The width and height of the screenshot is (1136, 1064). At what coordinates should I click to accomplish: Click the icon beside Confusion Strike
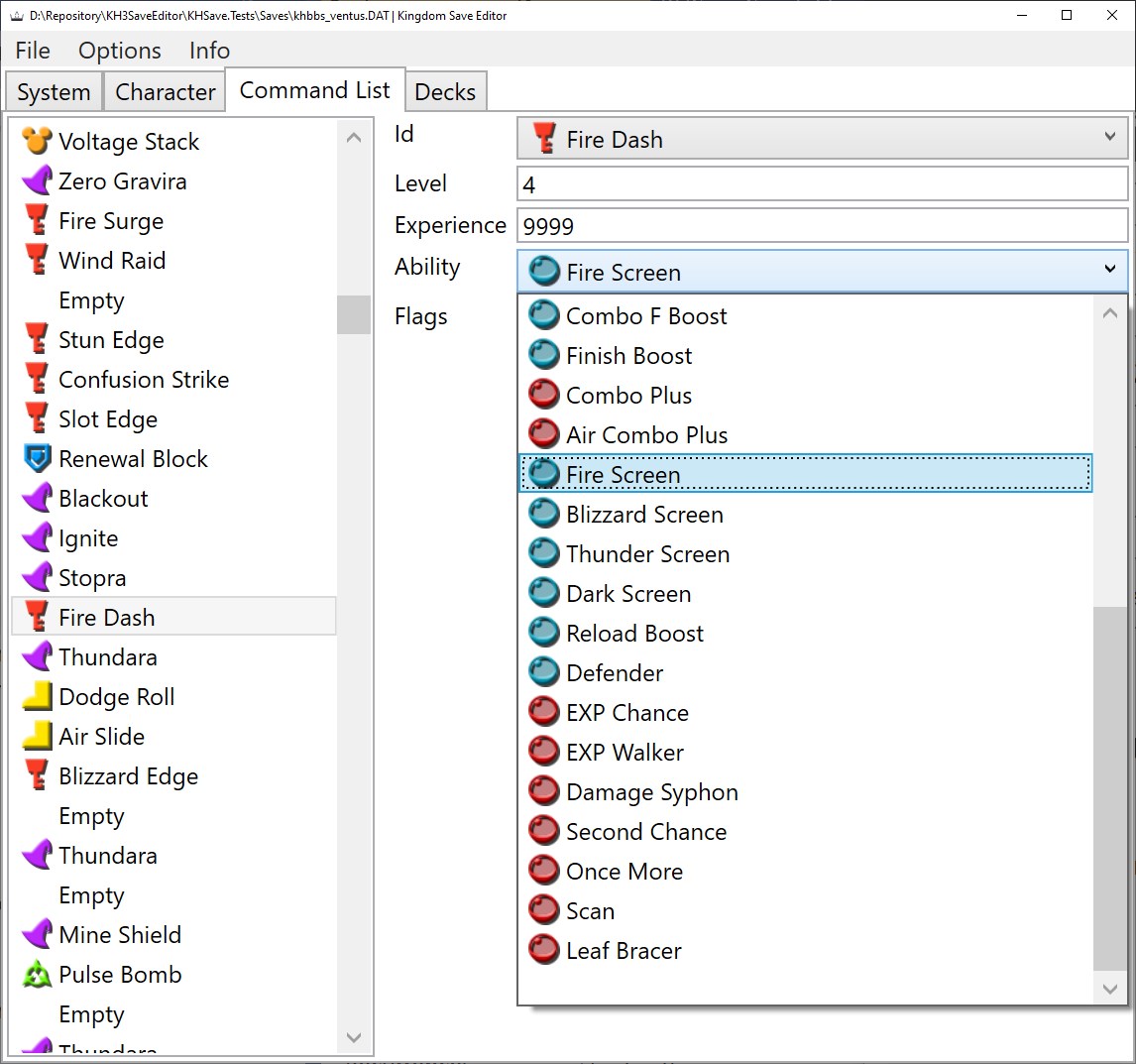click(37, 379)
